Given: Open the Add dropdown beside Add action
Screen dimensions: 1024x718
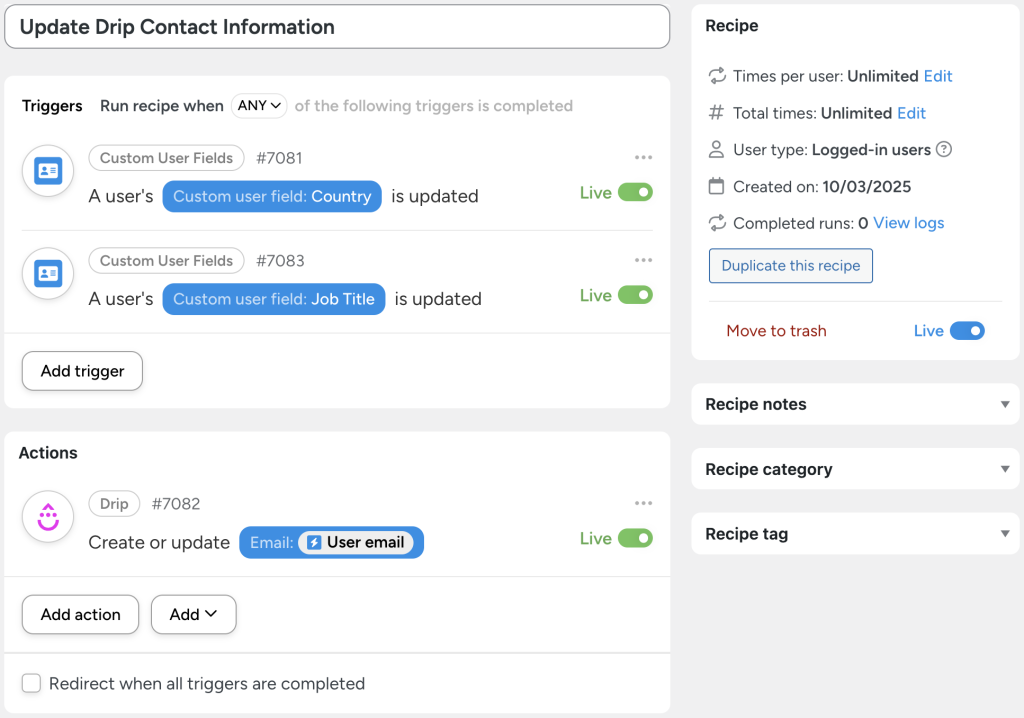Looking at the screenshot, I should pyautogui.click(x=193, y=615).
